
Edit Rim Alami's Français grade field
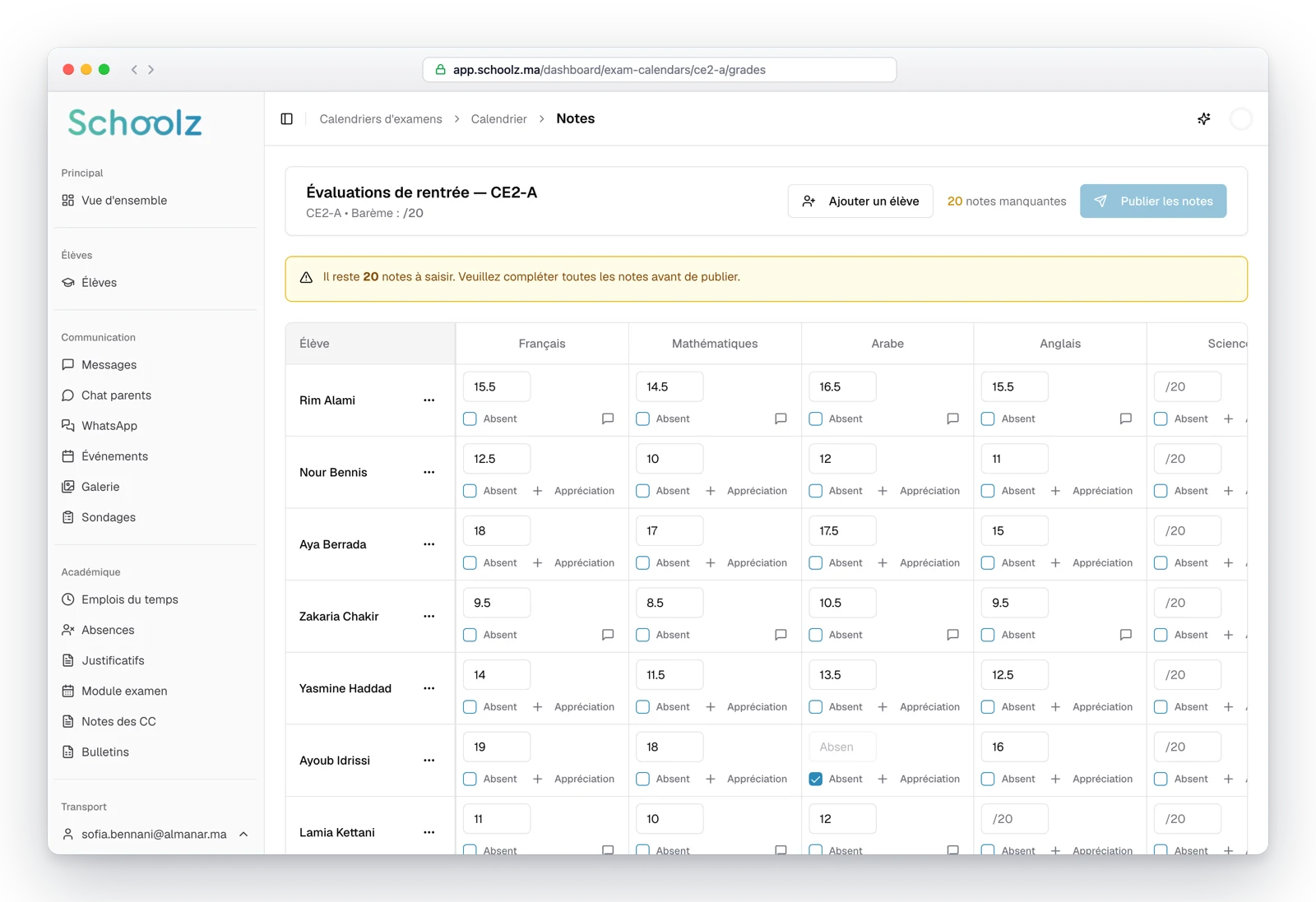pyautogui.click(x=497, y=387)
